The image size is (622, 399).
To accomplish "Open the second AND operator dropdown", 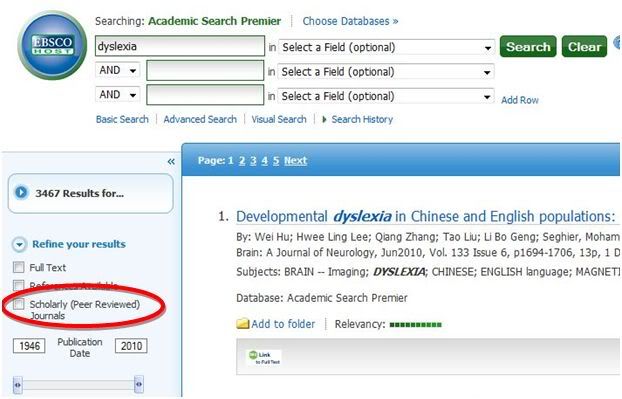I will (x=118, y=95).
